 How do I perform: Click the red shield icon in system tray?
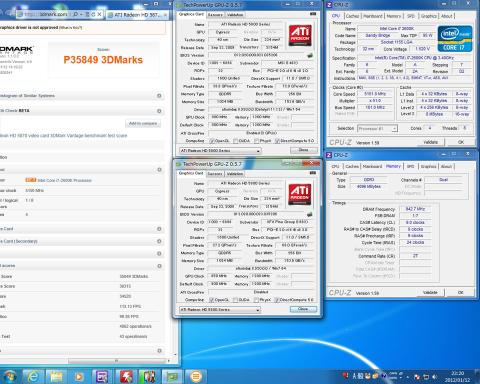coord(346,376)
